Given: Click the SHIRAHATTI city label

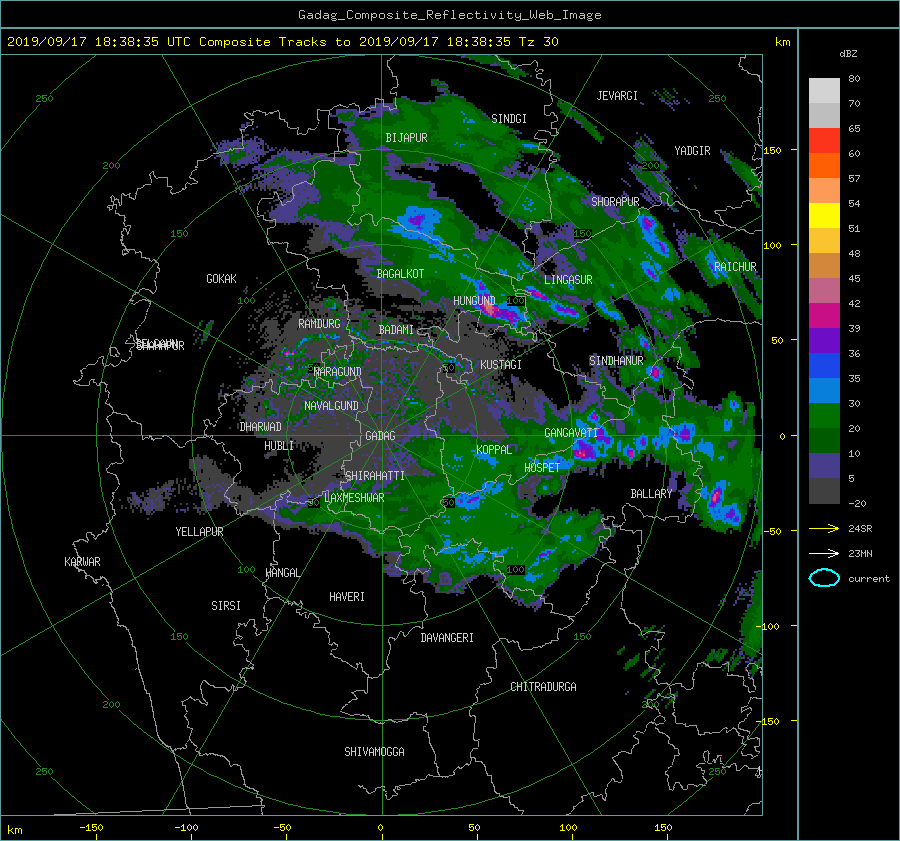Looking at the screenshot, I should (375, 476).
